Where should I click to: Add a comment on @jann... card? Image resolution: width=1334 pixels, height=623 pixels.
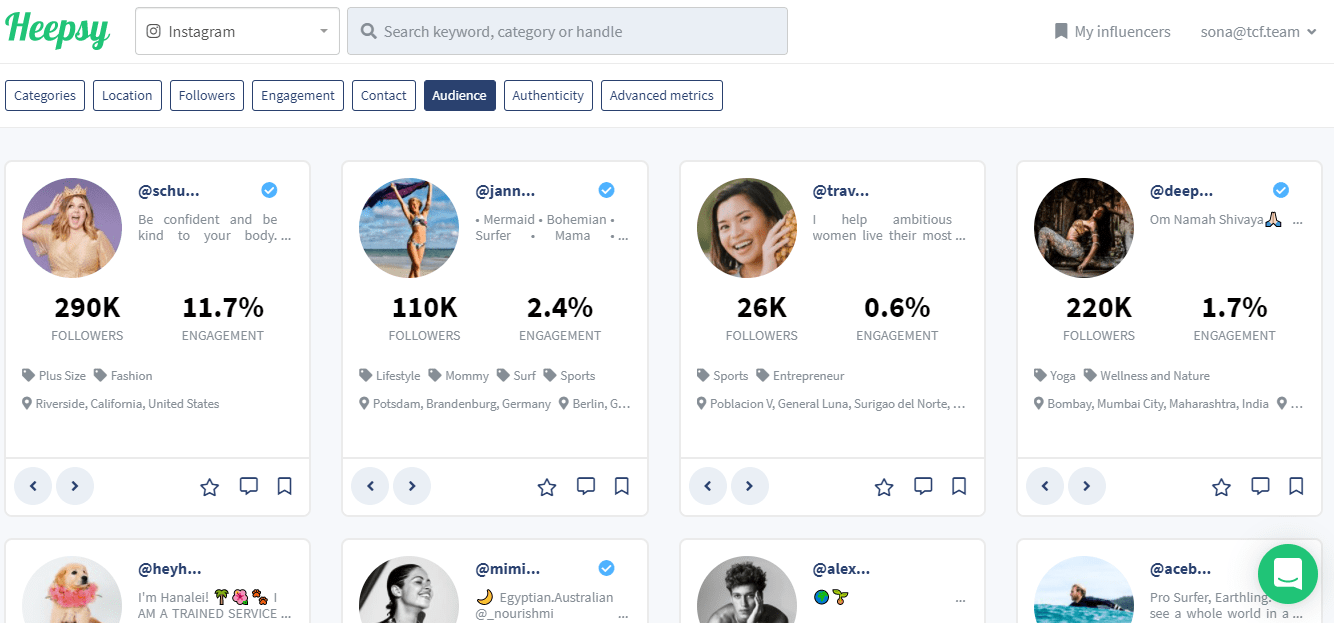coord(586,487)
